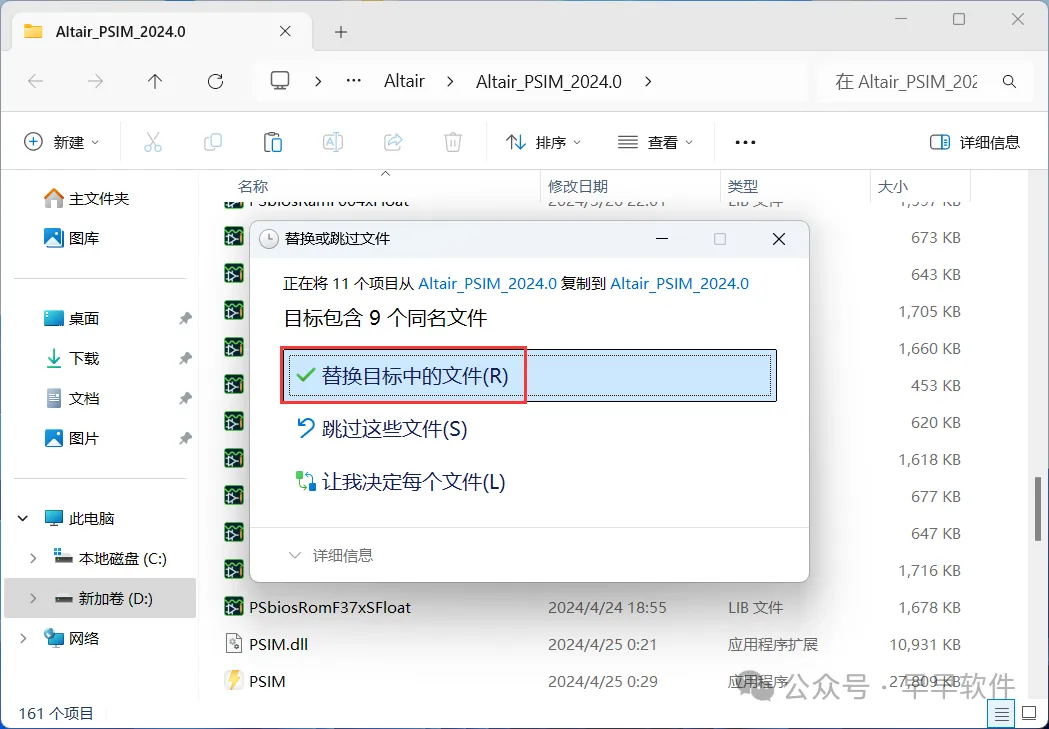Open 文档 documents in quick access
Viewport: 1049px width, 729px height.
coord(72,399)
